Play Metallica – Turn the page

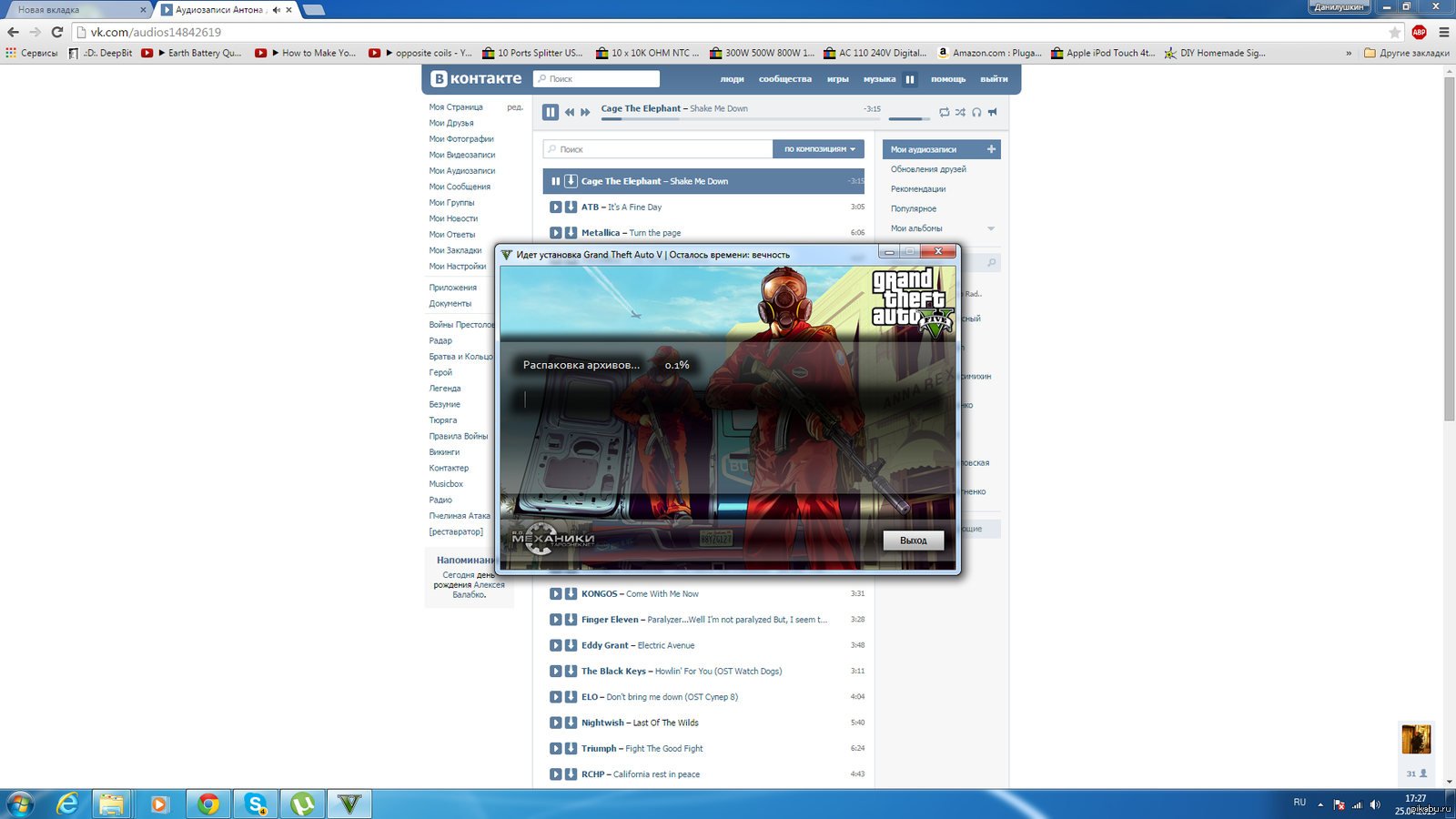click(x=556, y=233)
